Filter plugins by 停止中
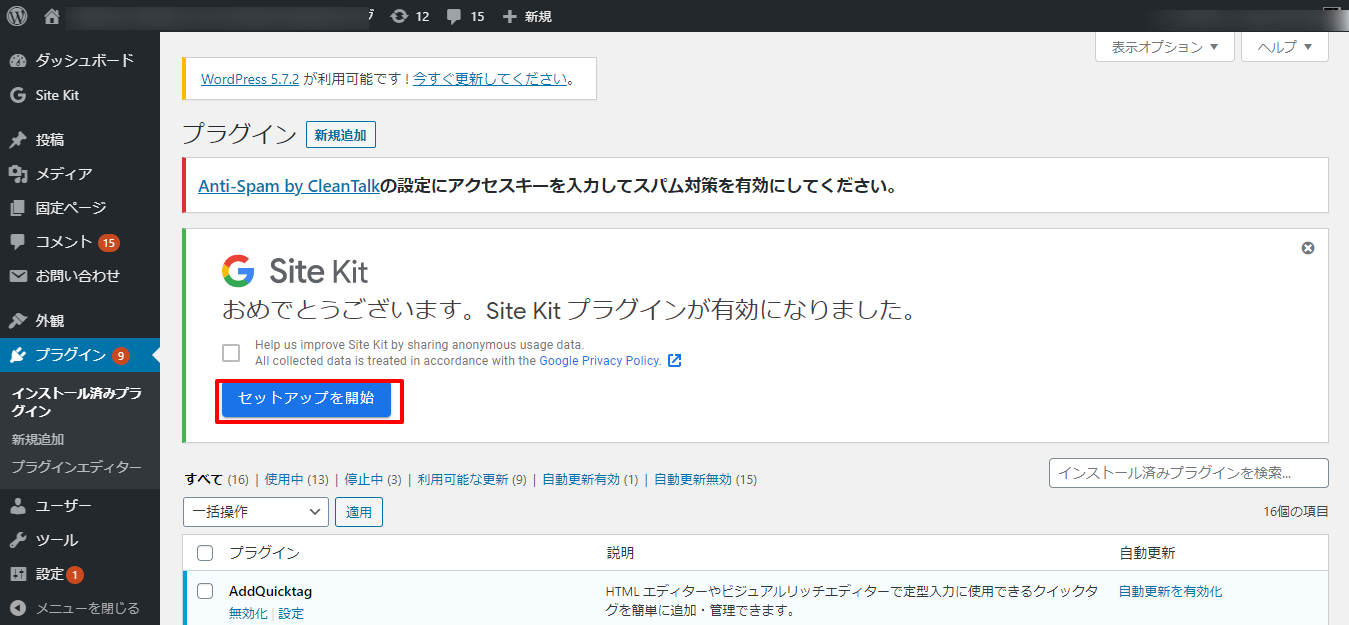Image resolution: width=1349 pixels, height=625 pixels. (x=364, y=480)
